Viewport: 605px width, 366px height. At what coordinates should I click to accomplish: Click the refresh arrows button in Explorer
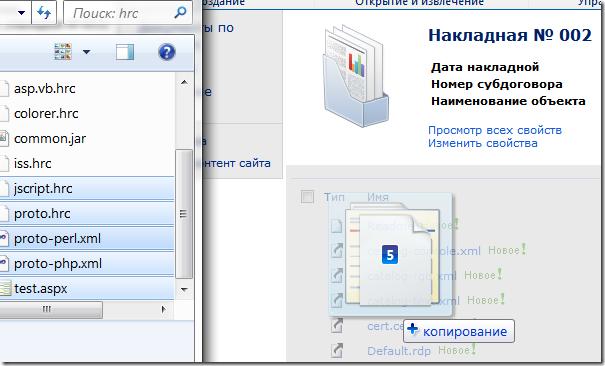click(x=44, y=13)
